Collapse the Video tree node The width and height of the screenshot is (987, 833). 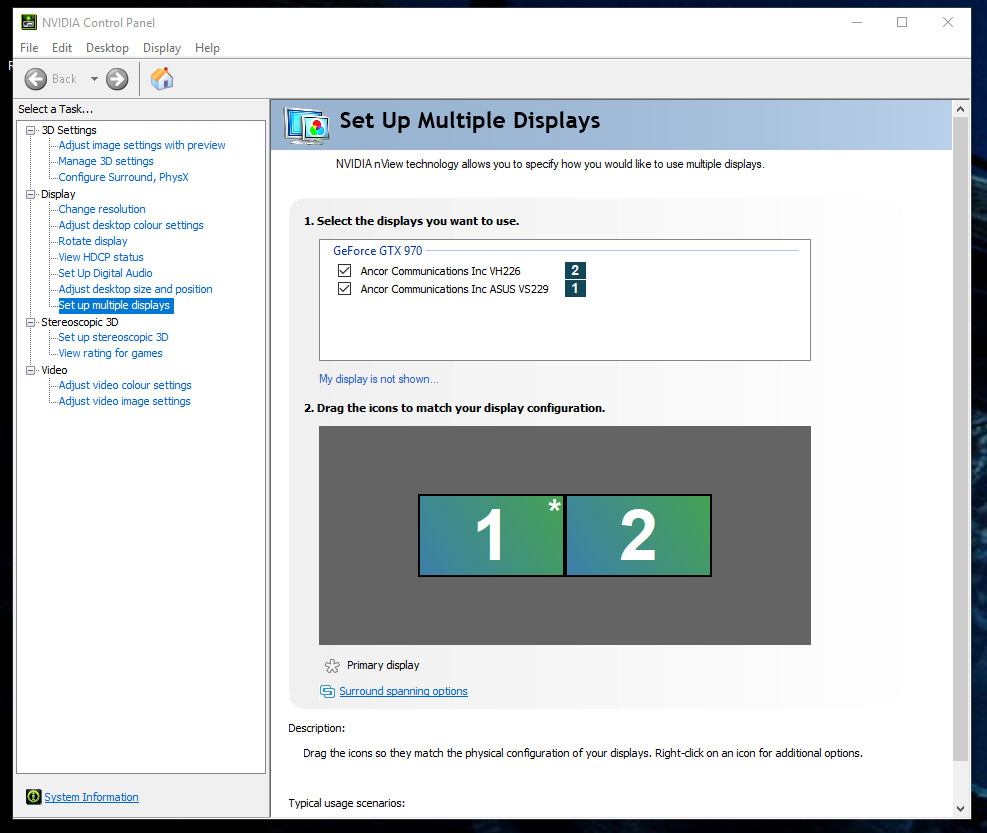coord(30,370)
